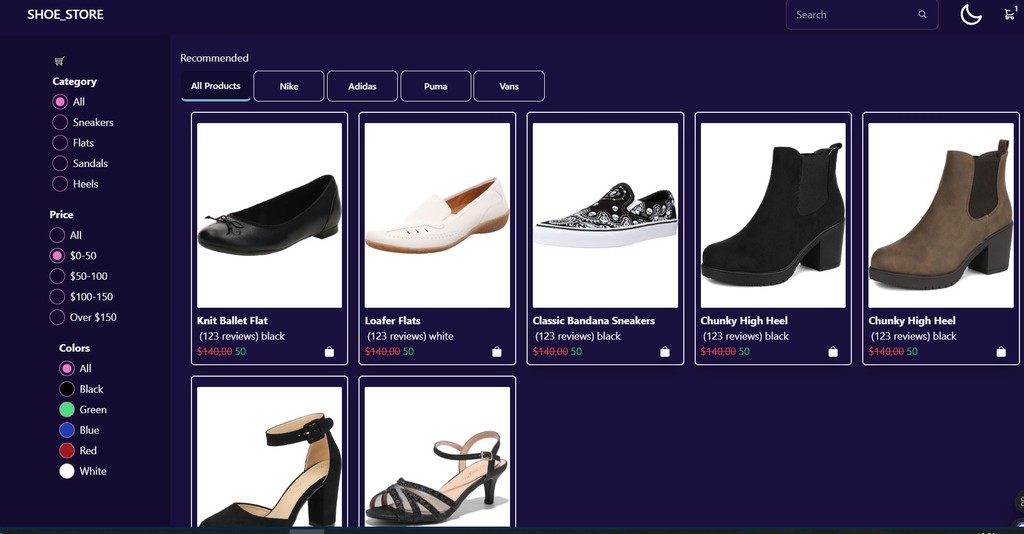Pick the Green color swatch
The image size is (1024, 534).
pos(67,409)
